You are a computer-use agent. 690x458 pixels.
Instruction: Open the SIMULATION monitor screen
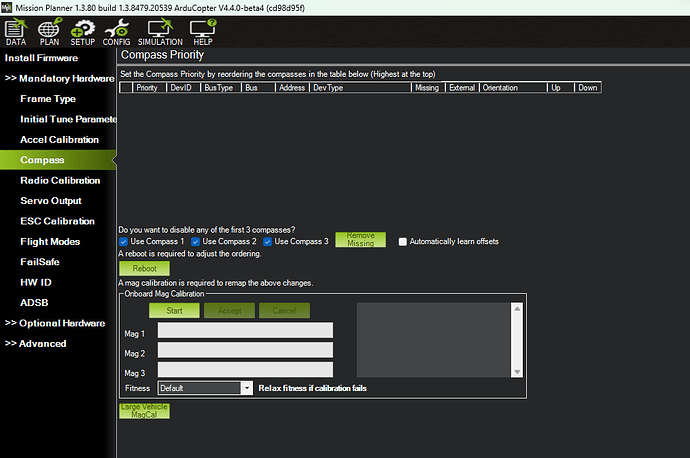[160, 33]
